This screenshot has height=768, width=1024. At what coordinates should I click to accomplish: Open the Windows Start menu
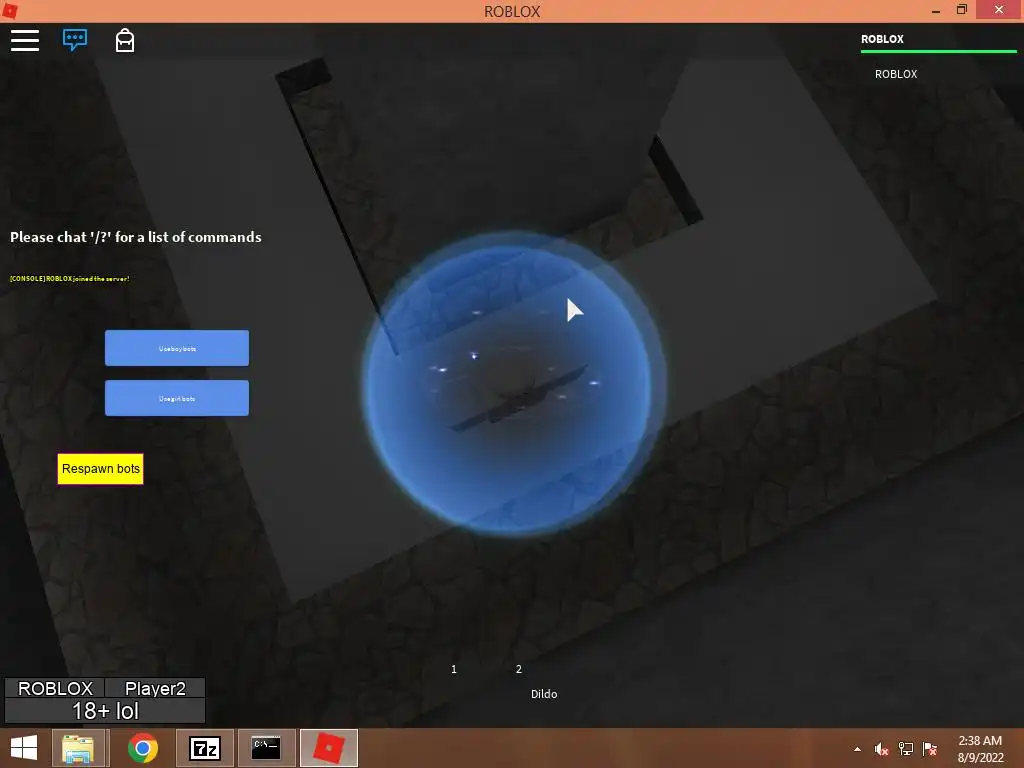click(24, 748)
